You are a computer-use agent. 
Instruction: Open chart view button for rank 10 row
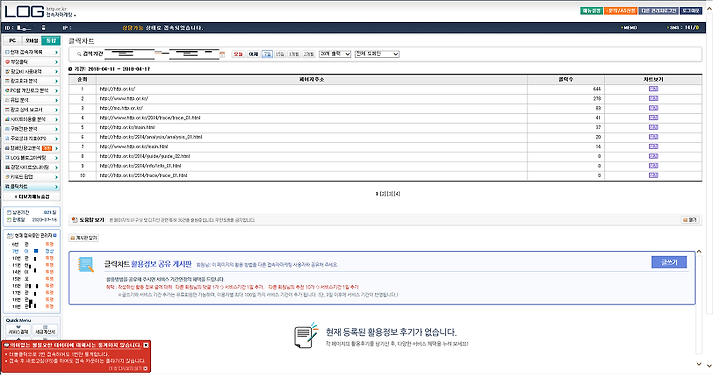tap(653, 175)
